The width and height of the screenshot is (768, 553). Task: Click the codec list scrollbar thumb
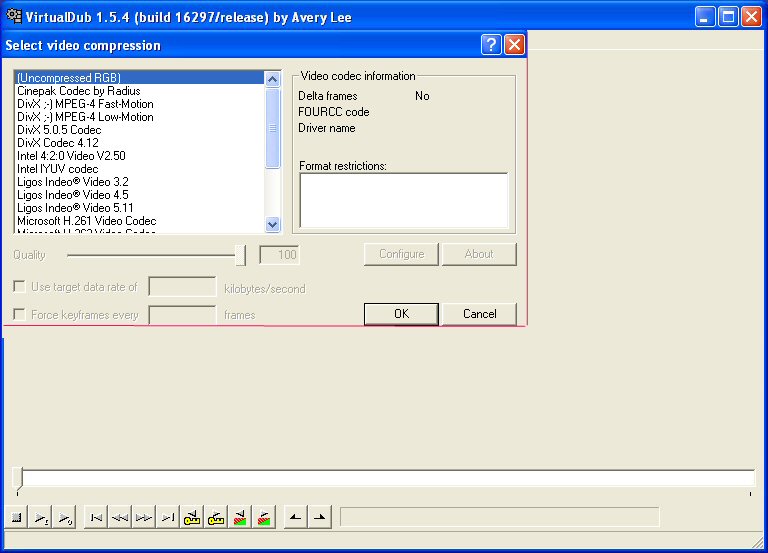[x=272, y=128]
